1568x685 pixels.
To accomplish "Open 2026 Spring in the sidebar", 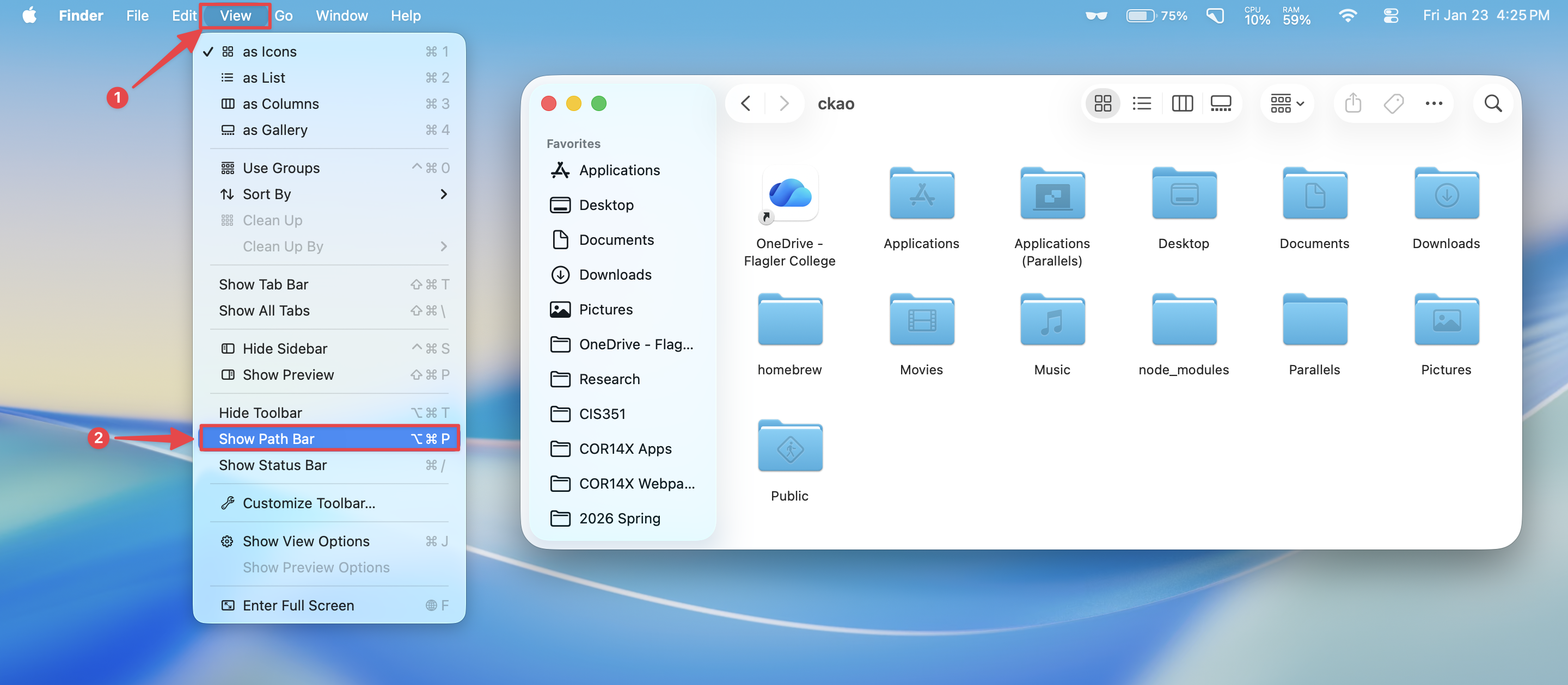I will click(622, 519).
